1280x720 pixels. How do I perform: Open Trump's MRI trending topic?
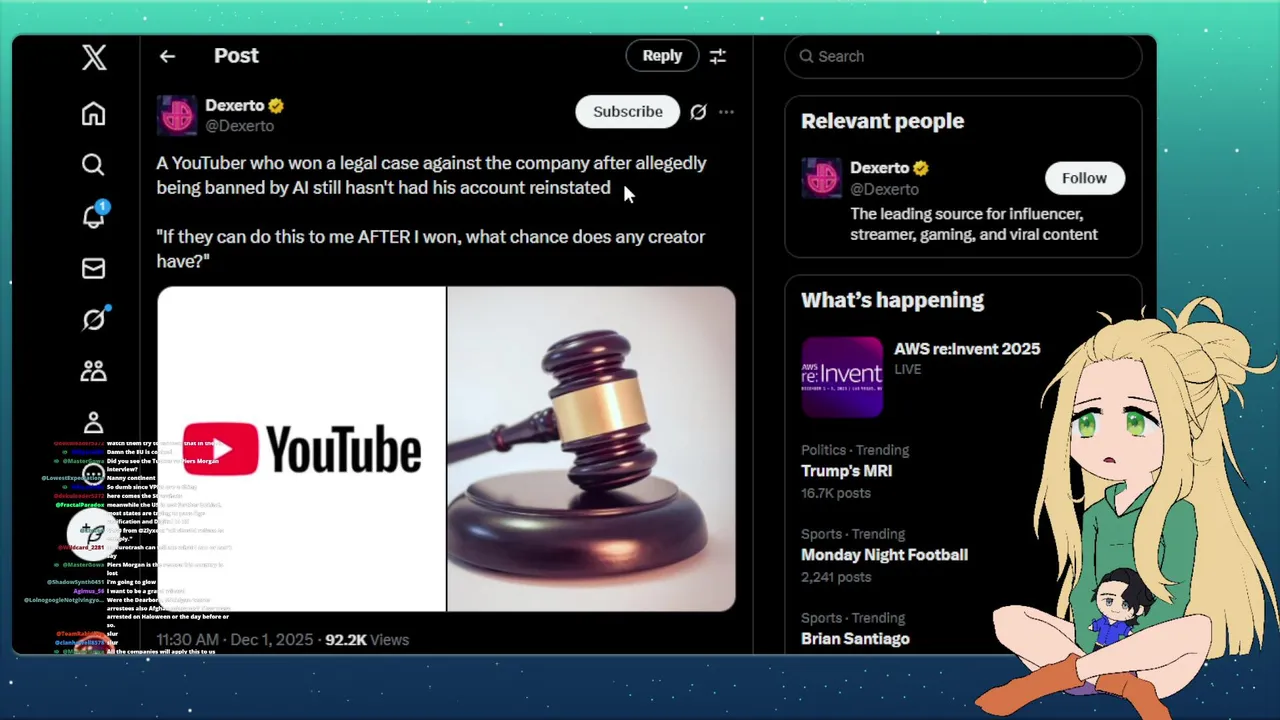[846, 471]
